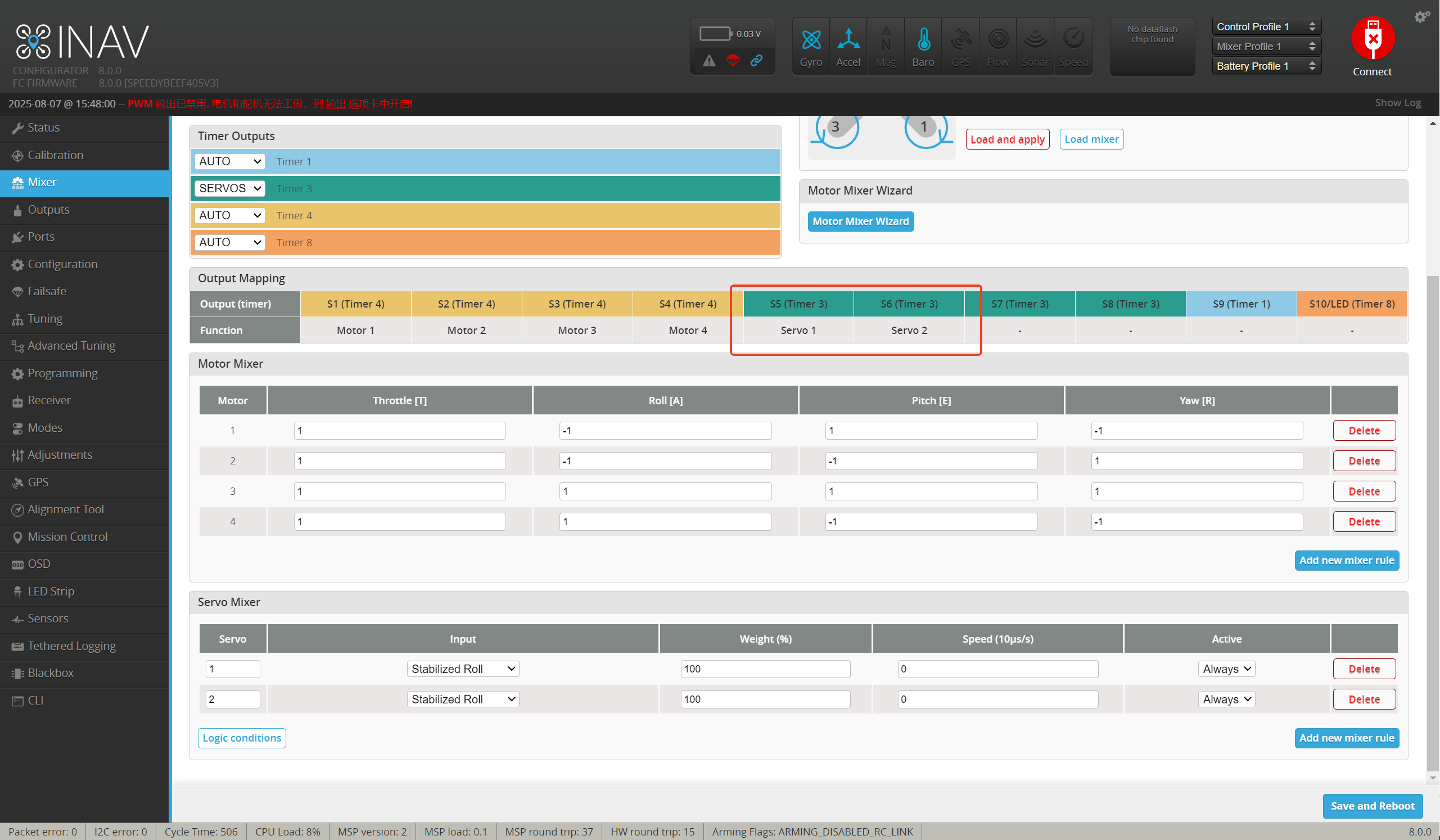The width and height of the screenshot is (1440, 840).
Task: Switch to the Ports tab
Action: 84,237
